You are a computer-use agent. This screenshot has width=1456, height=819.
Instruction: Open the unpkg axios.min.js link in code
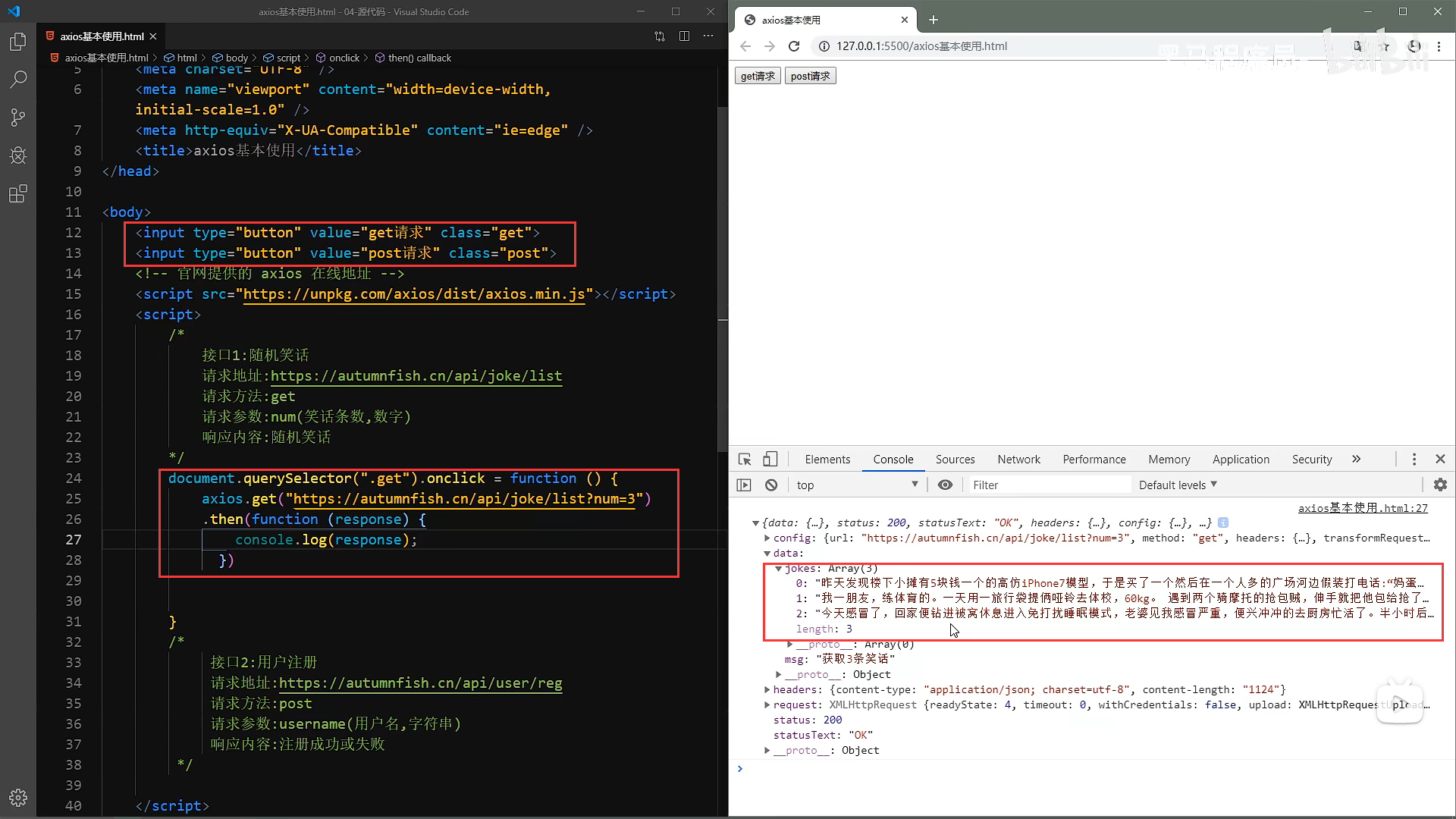point(414,294)
